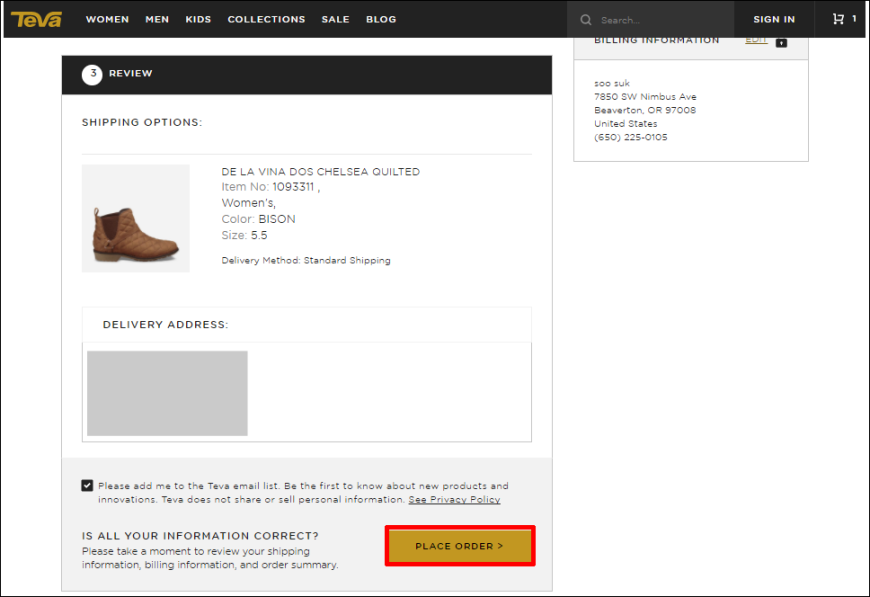Click Delivery Method: Standard Shipping text
Viewport: 870px width, 597px height.
[x=306, y=260]
